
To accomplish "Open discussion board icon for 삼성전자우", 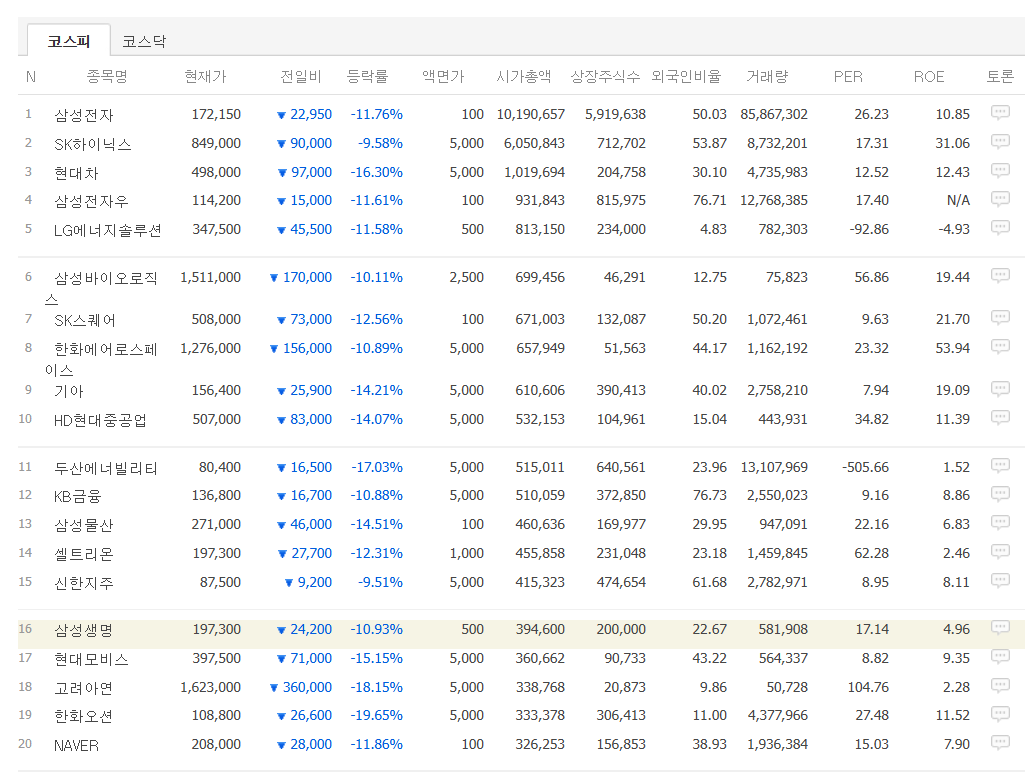I will (1000, 199).
